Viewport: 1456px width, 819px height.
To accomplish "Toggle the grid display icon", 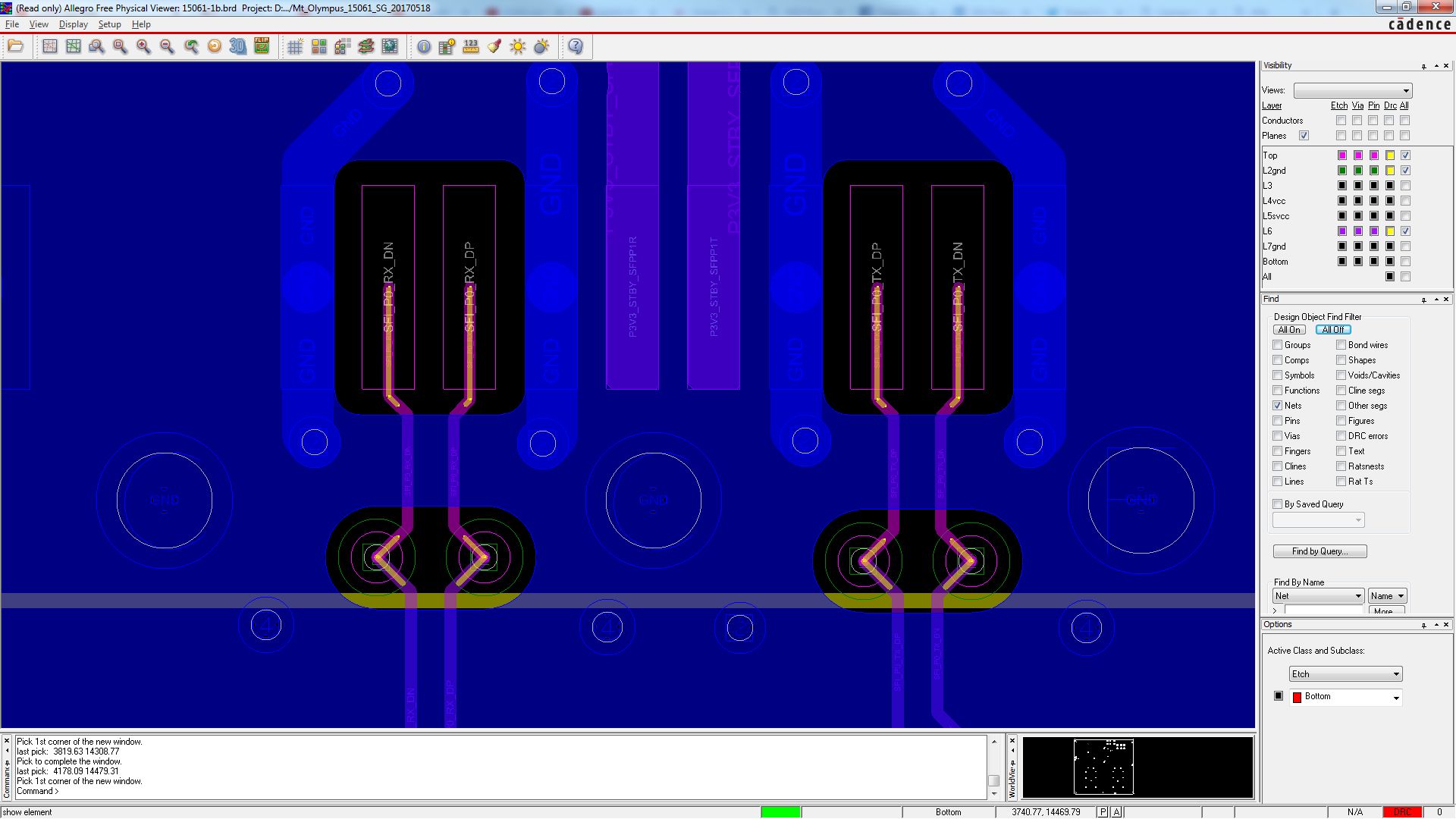I will coord(295,47).
